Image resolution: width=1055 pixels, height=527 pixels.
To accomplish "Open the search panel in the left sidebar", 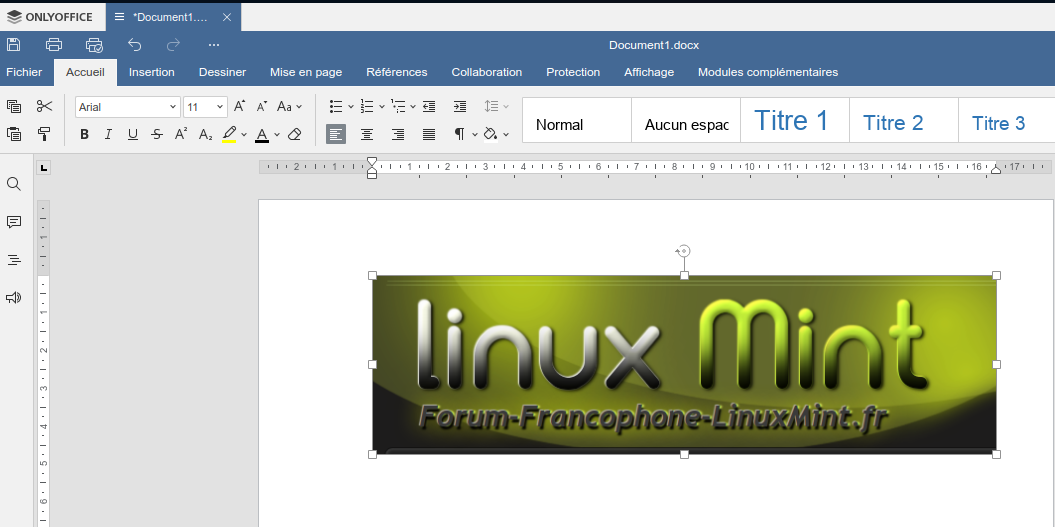I will pos(13,184).
